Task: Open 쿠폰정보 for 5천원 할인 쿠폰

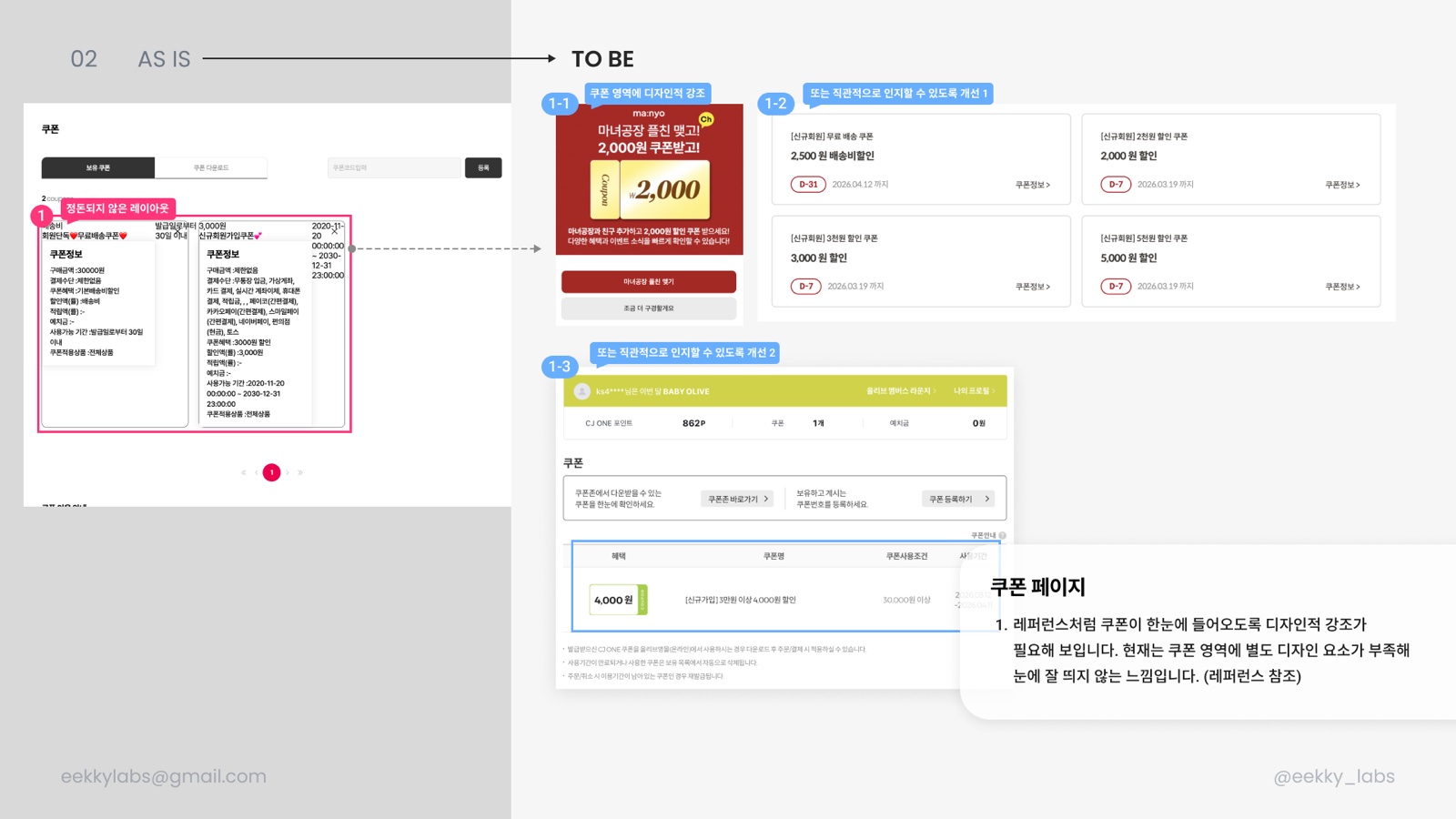Action: coord(1342,287)
